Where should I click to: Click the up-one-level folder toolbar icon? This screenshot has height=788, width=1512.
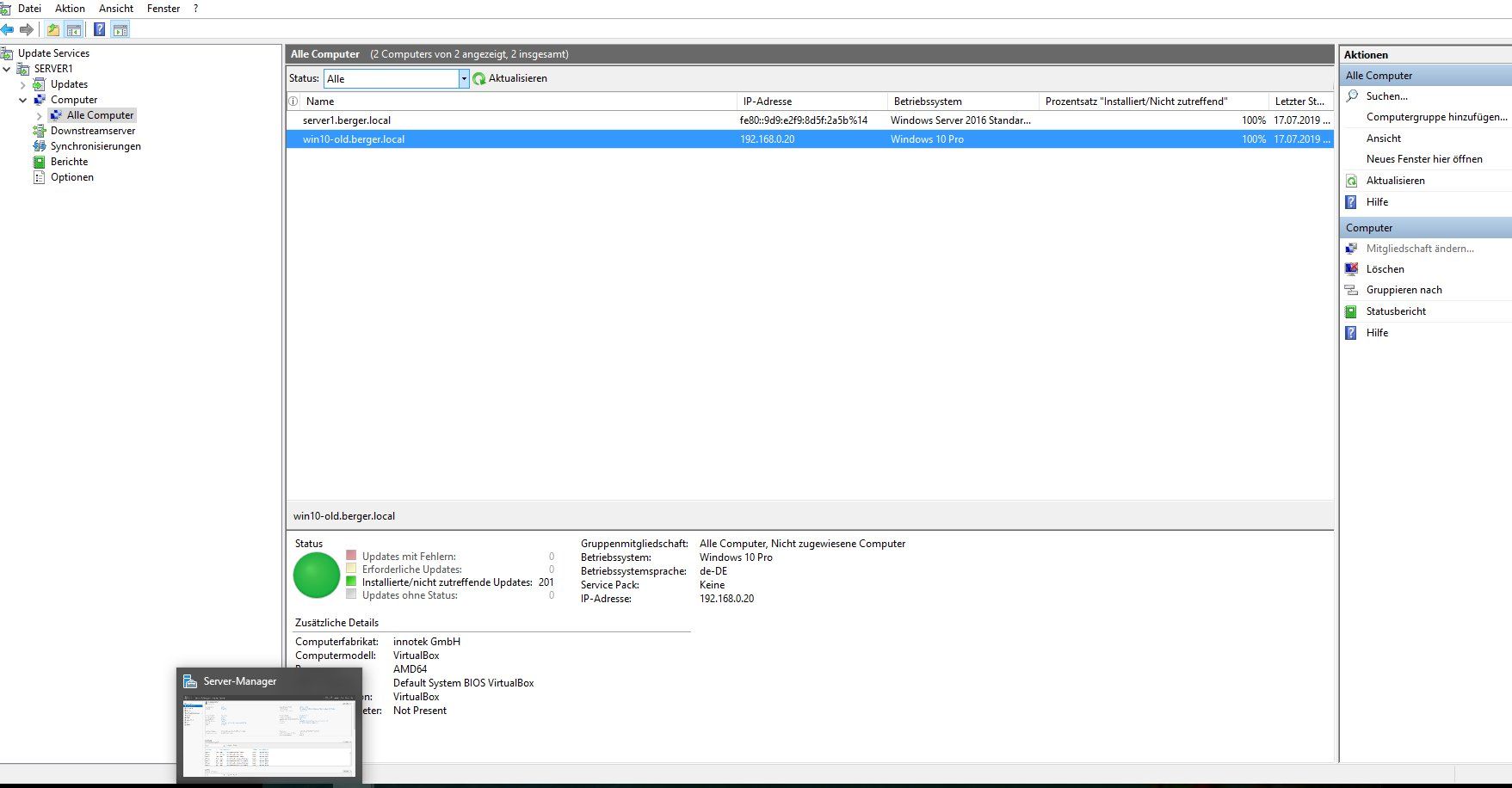[x=53, y=30]
